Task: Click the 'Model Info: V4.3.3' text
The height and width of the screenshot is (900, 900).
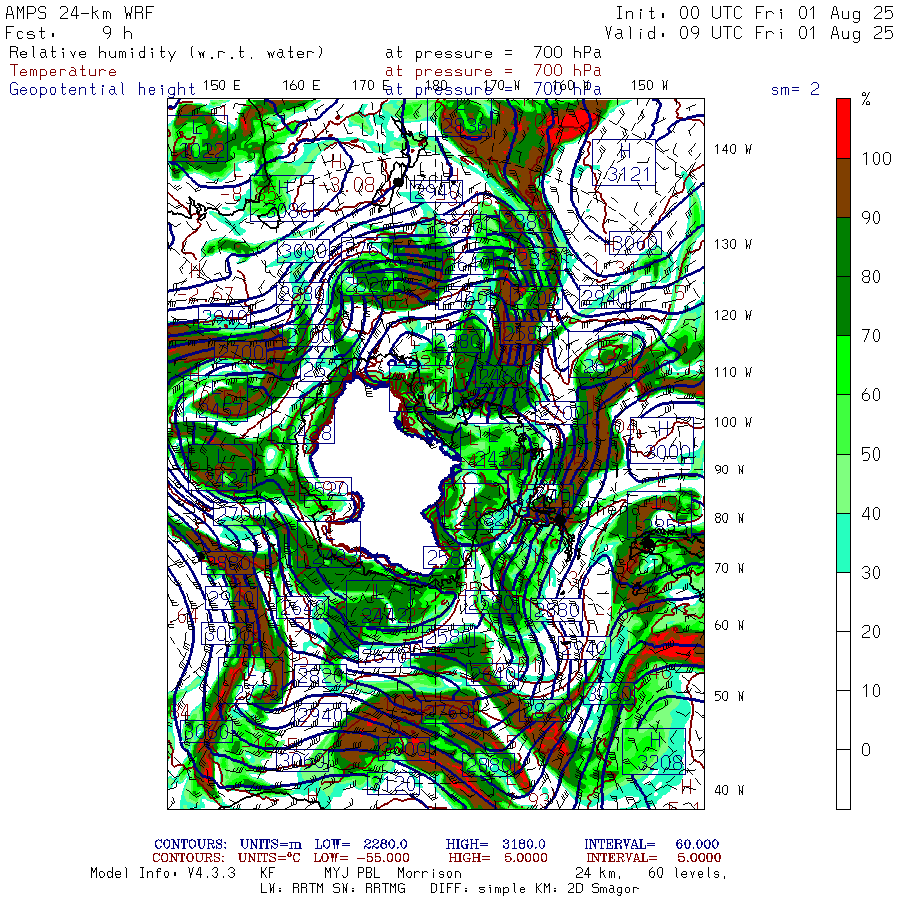Action: (x=163, y=874)
